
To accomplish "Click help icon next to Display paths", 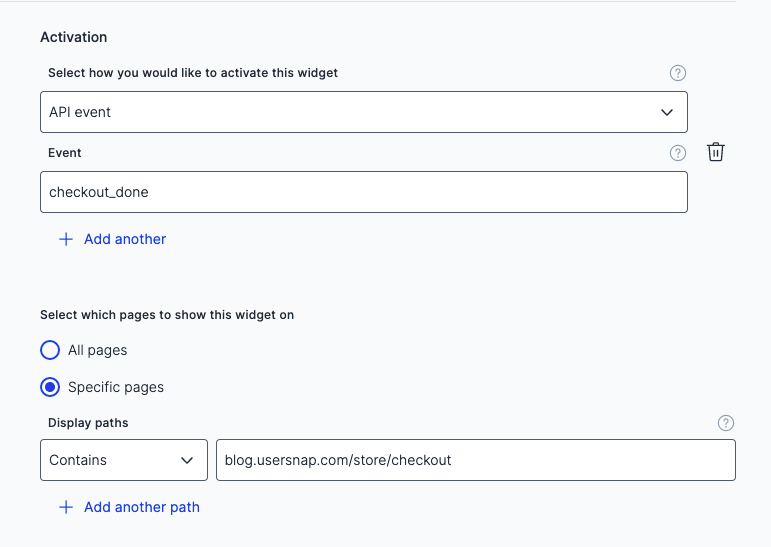I will (726, 423).
